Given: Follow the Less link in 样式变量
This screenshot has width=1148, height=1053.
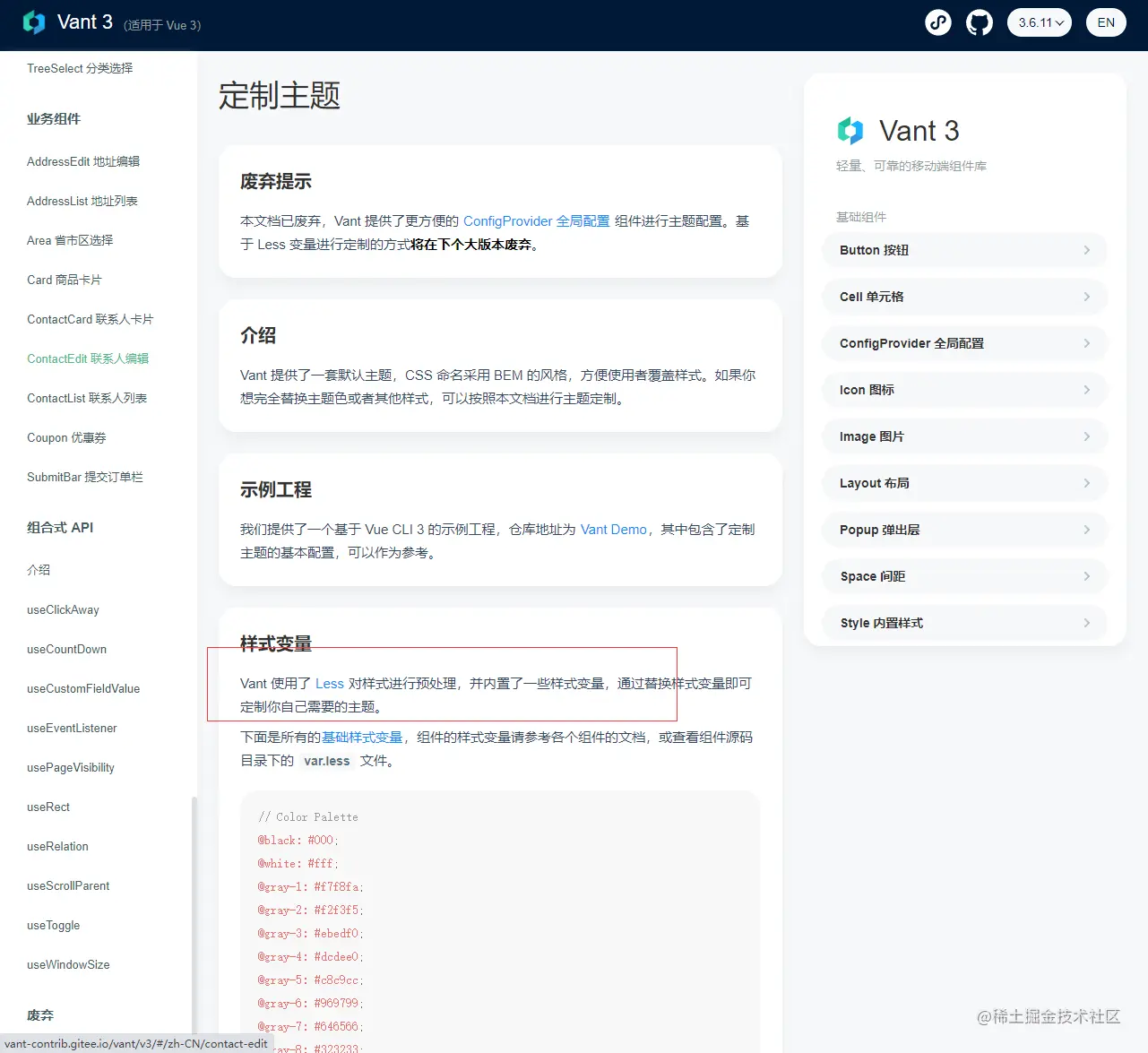Looking at the screenshot, I should pos(329,683).
